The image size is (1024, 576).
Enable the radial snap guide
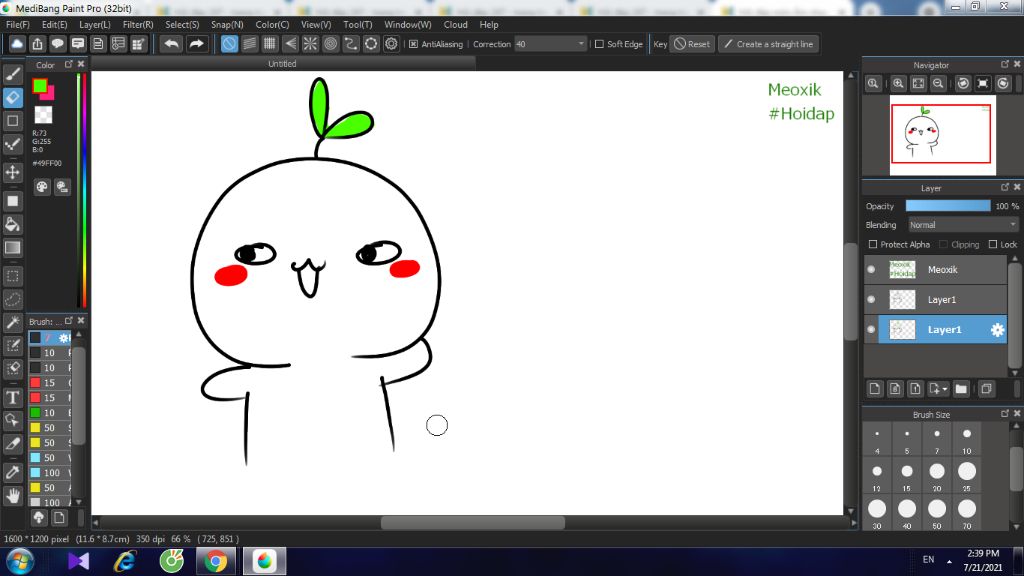click(x=310, y=44)
